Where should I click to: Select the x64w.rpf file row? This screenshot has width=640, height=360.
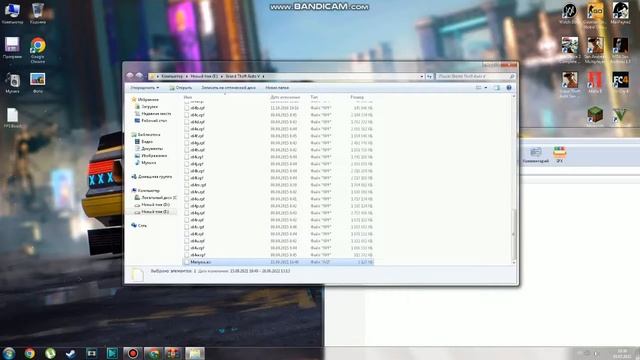[x=278, y=255]
